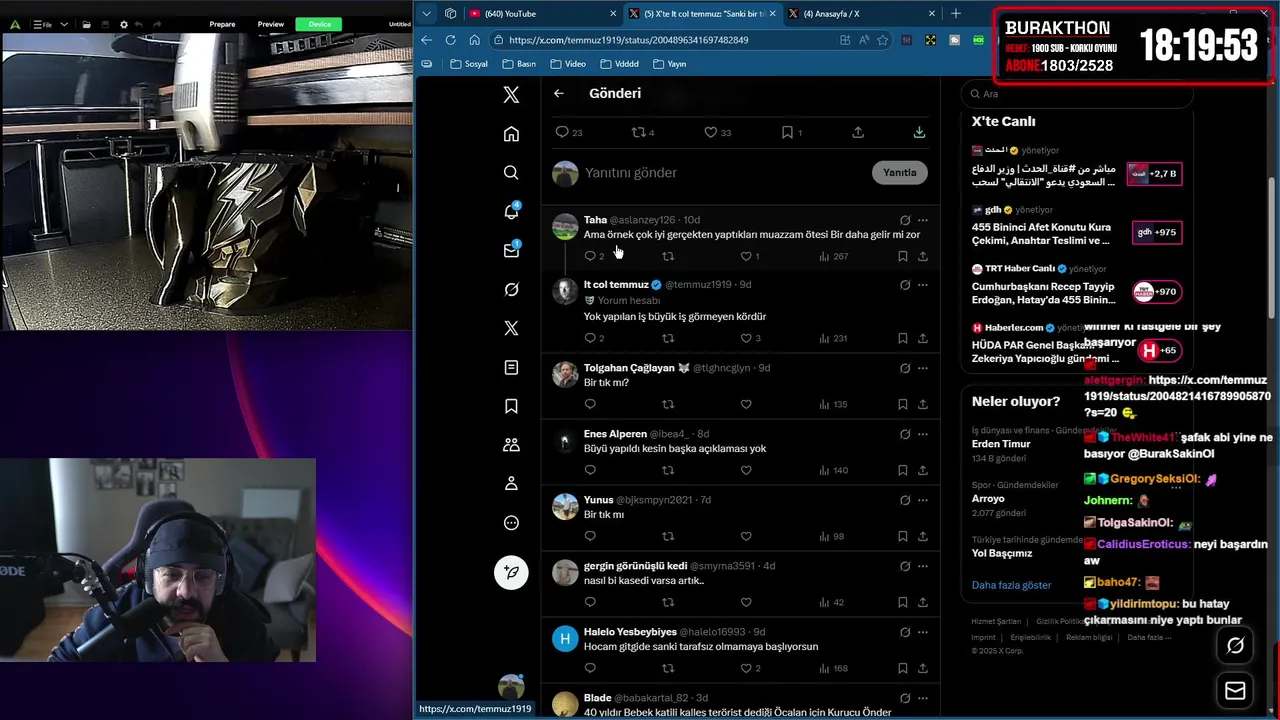Viewport: 1280px width, 720px height.
Task: Reply to Tolgahan Çağlayan's comment
Action: click(x=590, y=404)
